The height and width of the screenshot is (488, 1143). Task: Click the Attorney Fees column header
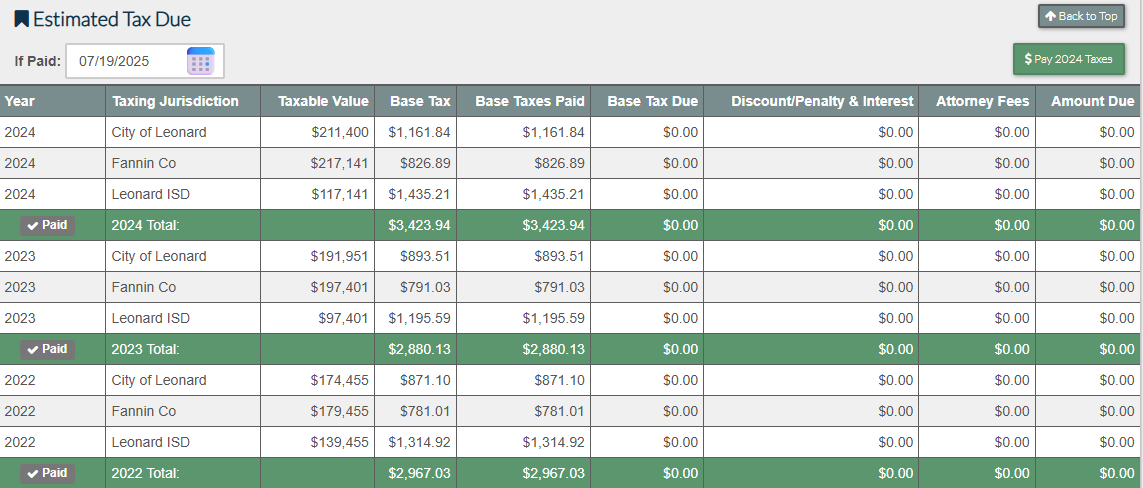click(982, 101)
